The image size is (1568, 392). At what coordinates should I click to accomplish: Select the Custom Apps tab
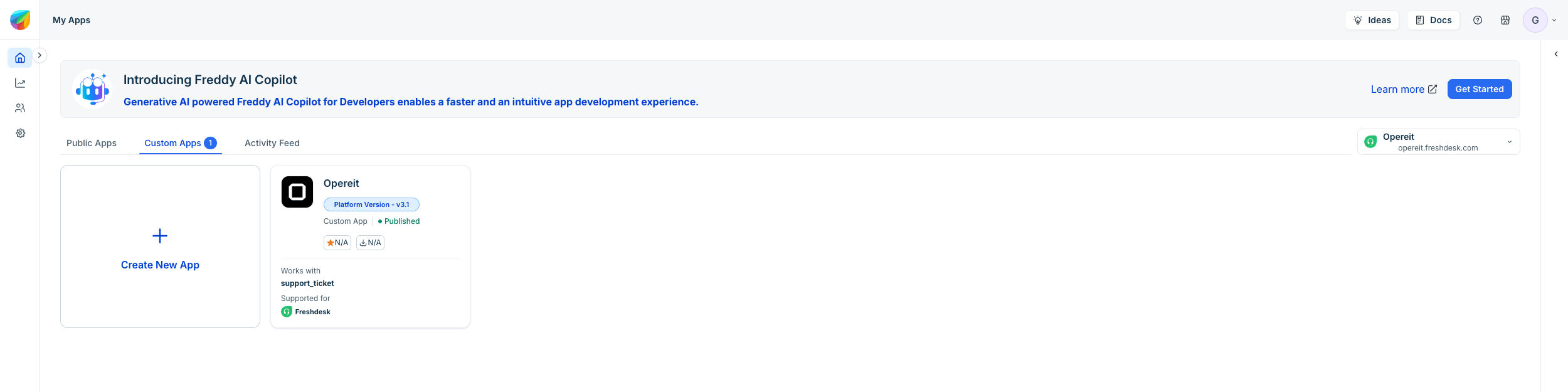(x=181, y=143)
